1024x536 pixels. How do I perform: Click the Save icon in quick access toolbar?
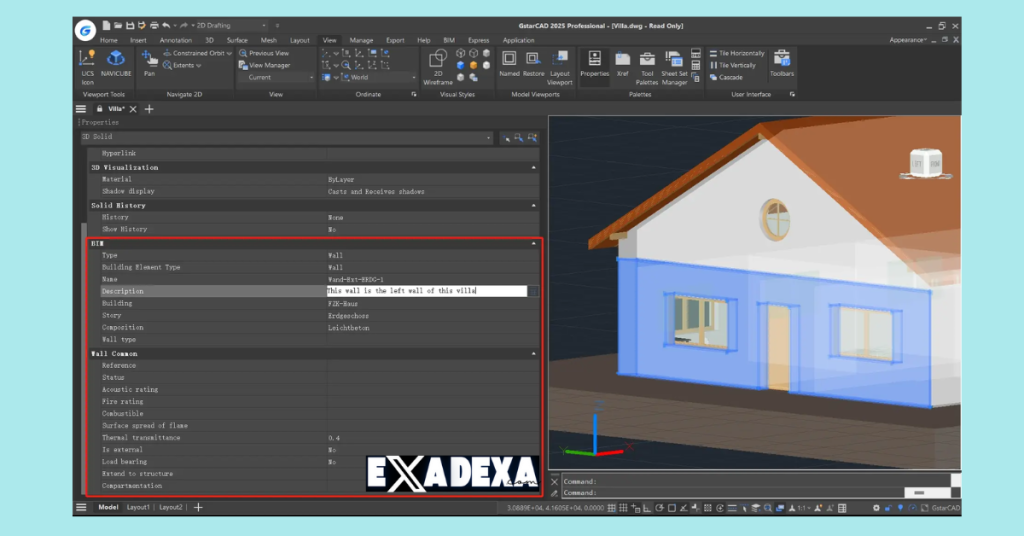click(130, 25)
